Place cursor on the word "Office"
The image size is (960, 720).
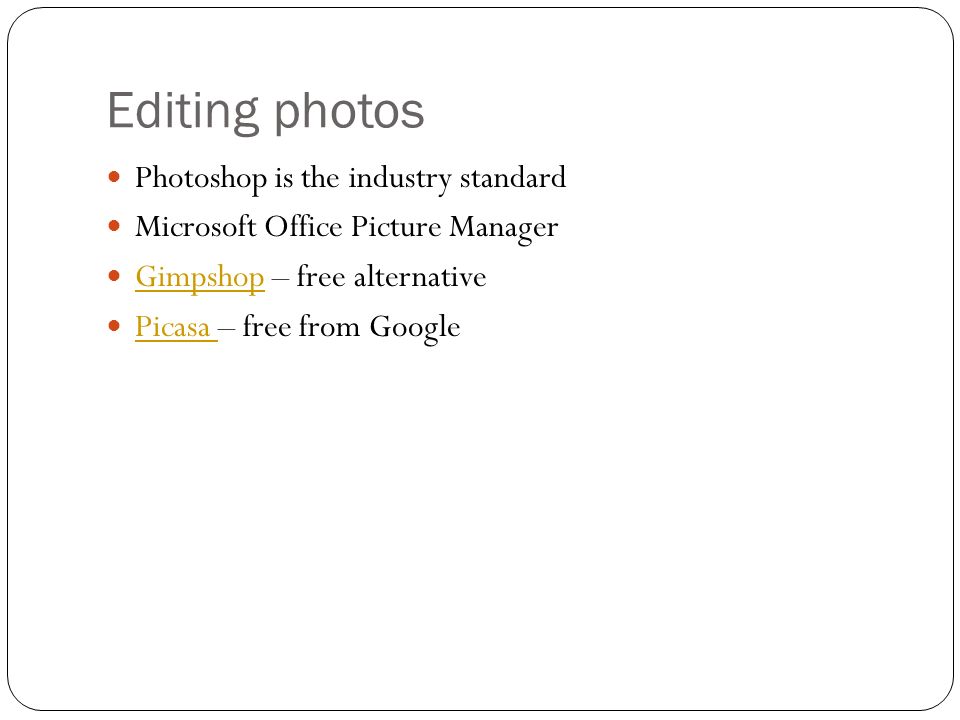point(303,227)
